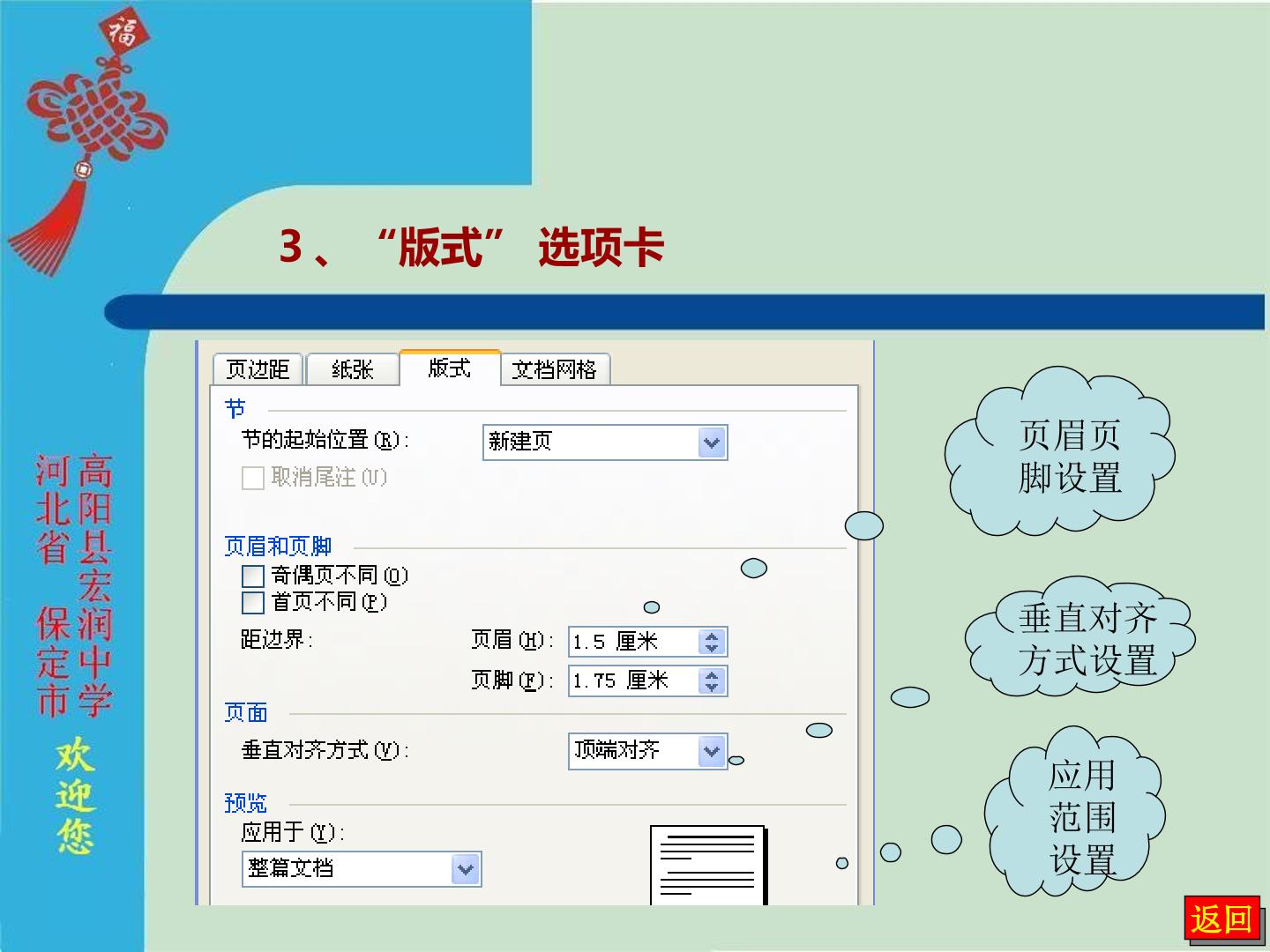Image resolution: width=1270 pixels, height=952 pixels.
Task: Click the page preview thumbnail
Action: click(708, 866)
